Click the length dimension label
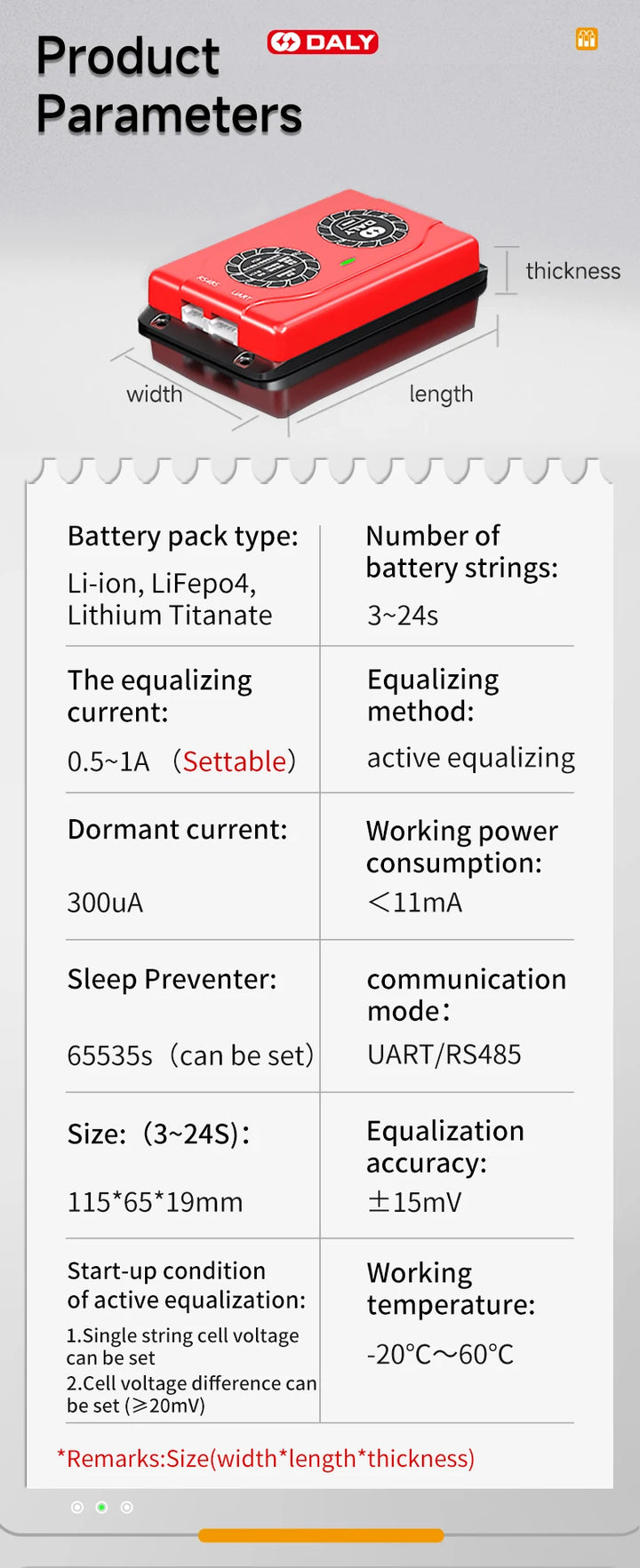The height and width of the screenshot is (1568, 640). click(x=441, y=394)
